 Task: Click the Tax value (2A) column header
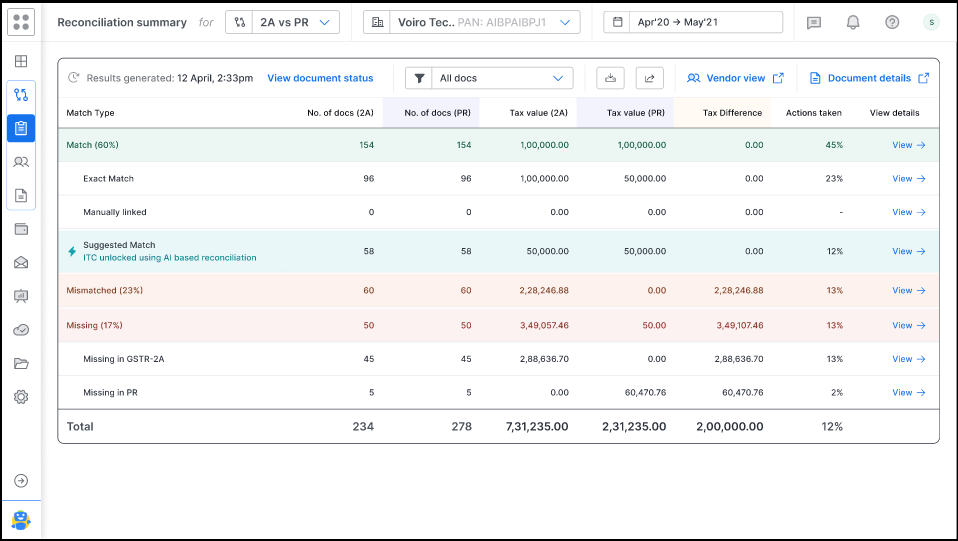[x=538, y=113]
